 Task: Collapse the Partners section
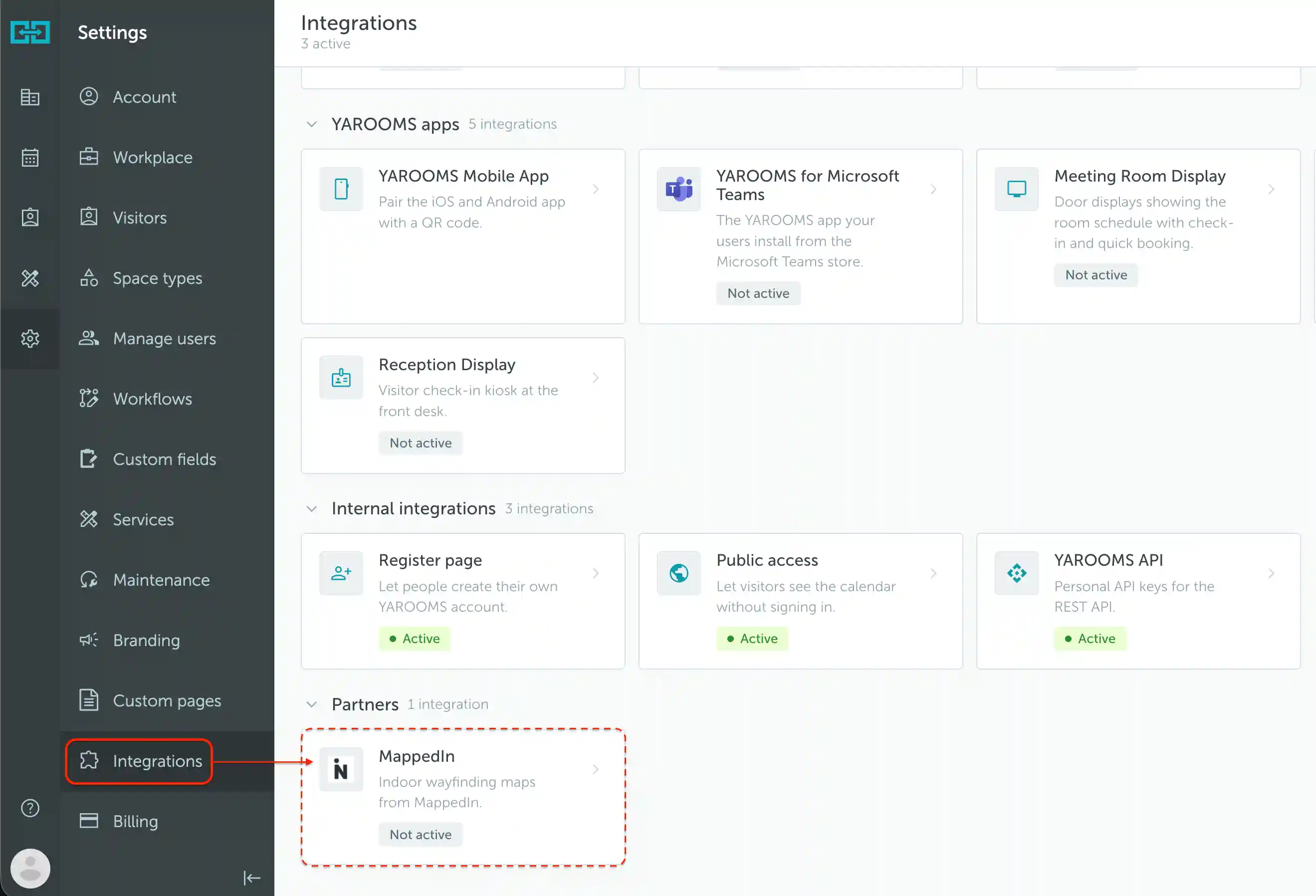[x=311, y=704]
